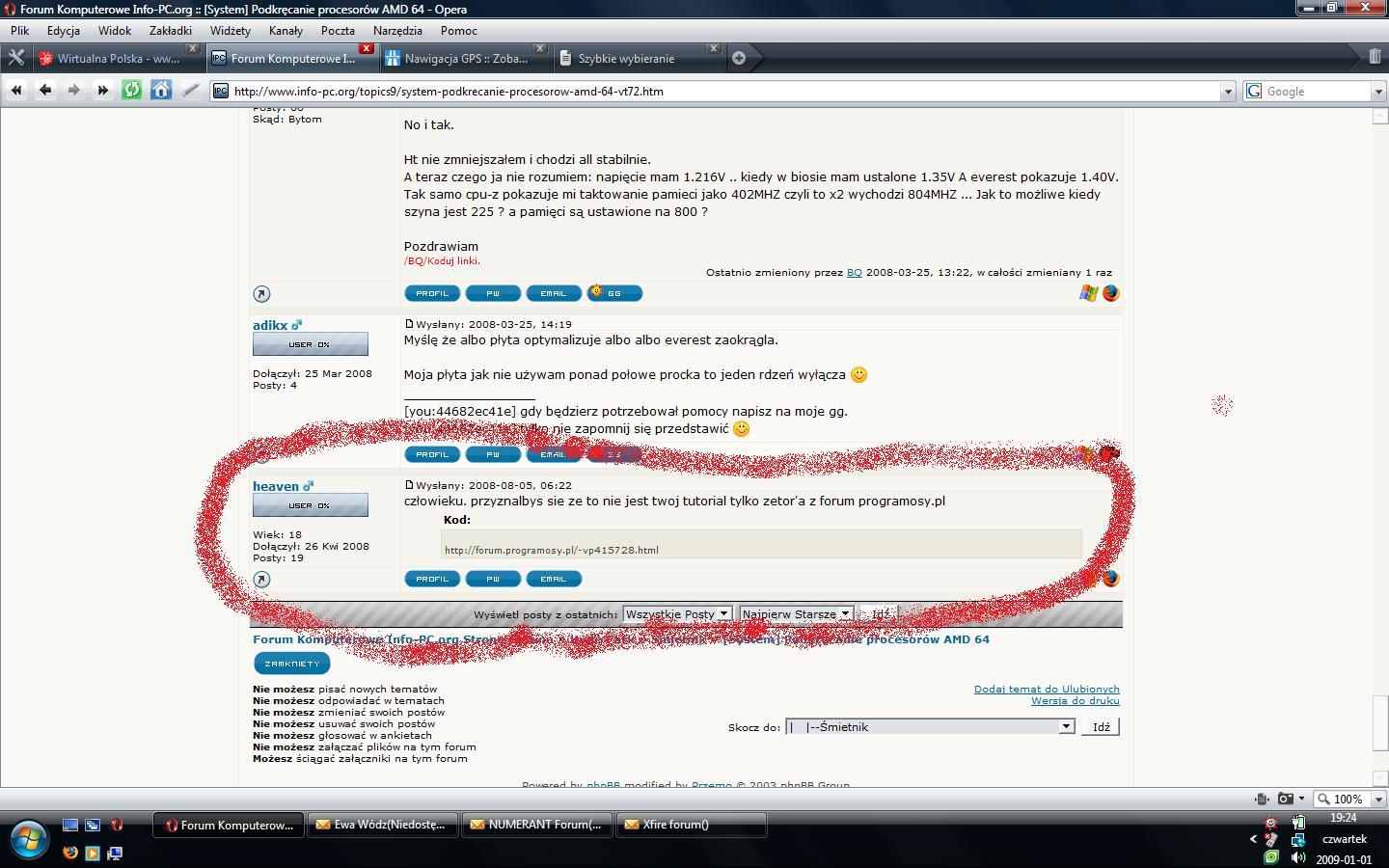The width and height of the screenshot is (1389, 868).
Task: Switch to the Nawigacja GPS tab
Action: [x=464, y=58]
